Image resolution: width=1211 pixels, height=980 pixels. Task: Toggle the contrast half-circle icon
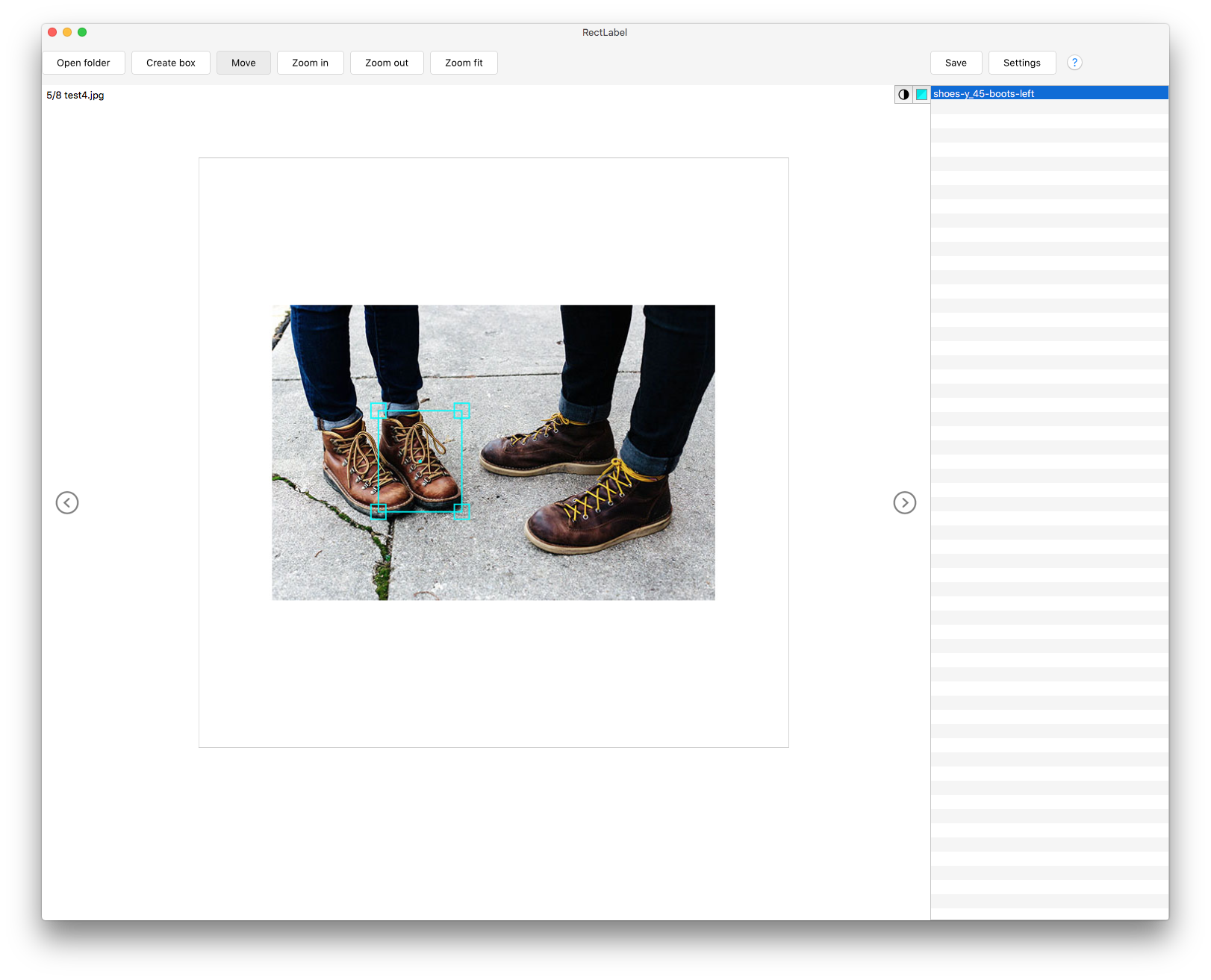click(903, 94)
